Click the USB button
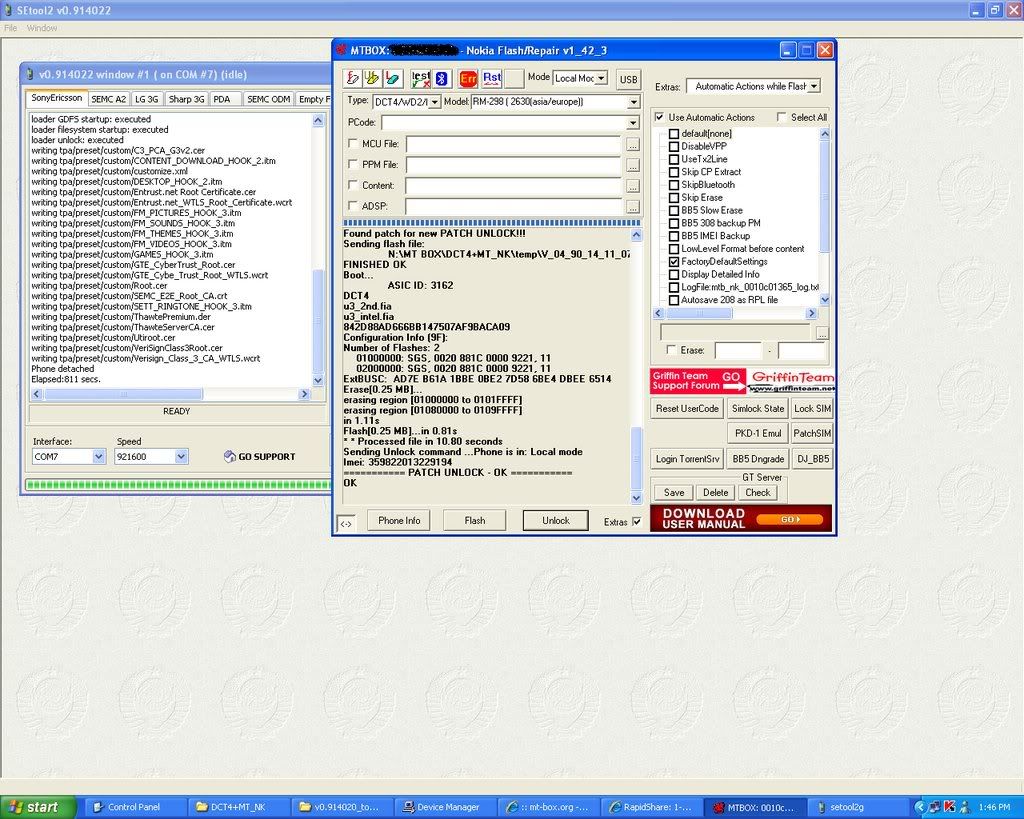 (628, 79)
